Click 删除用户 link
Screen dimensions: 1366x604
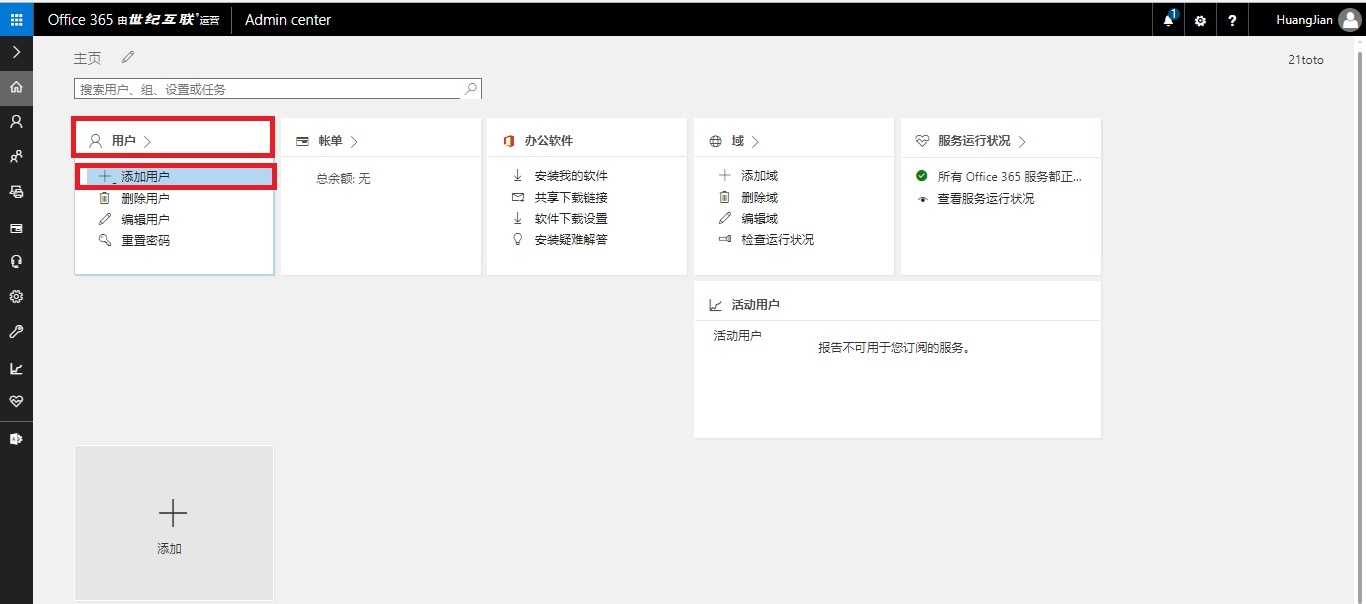coord(145,198)
